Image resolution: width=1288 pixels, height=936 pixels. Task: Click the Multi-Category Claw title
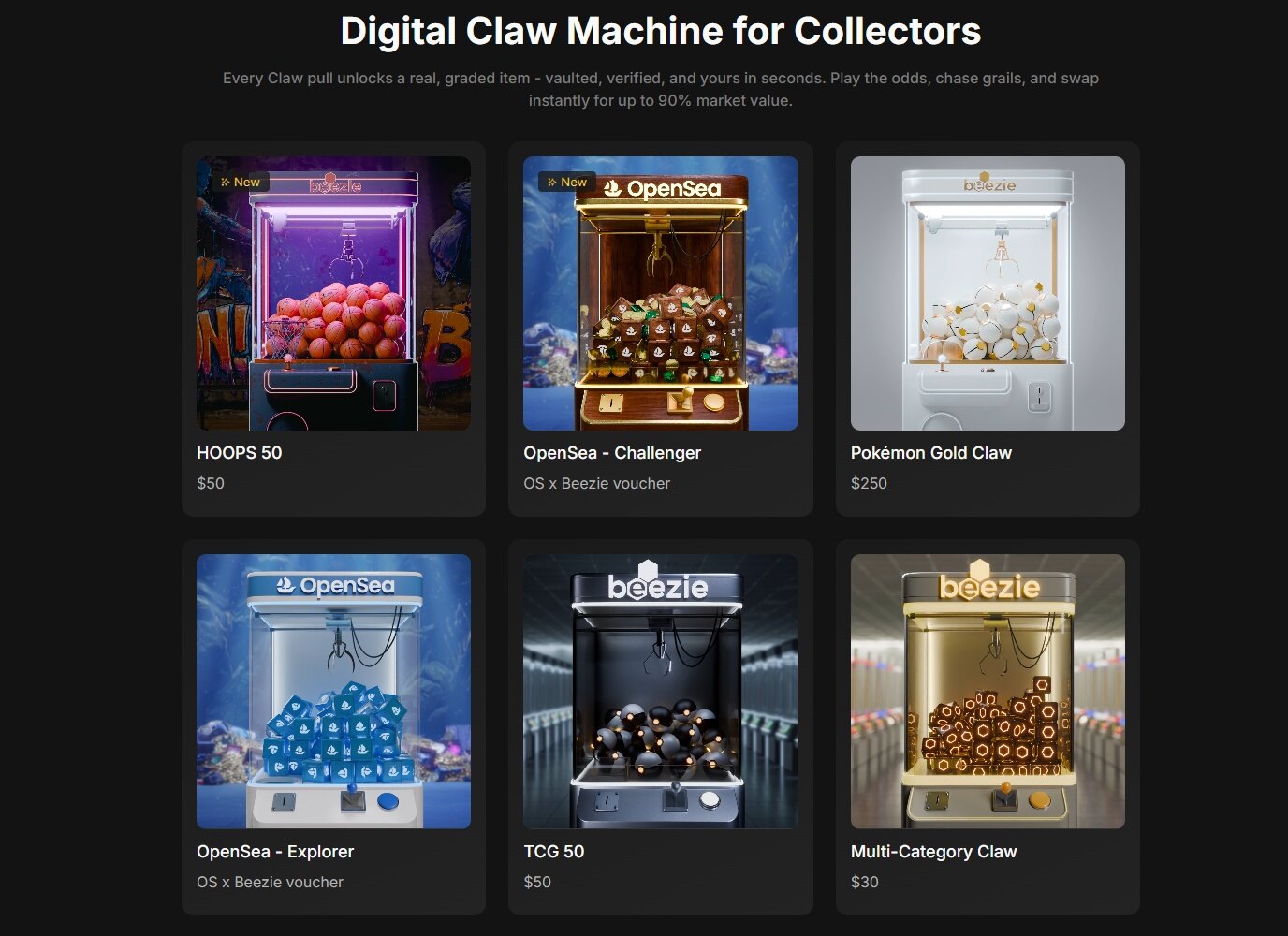click(x=933, y=852)
